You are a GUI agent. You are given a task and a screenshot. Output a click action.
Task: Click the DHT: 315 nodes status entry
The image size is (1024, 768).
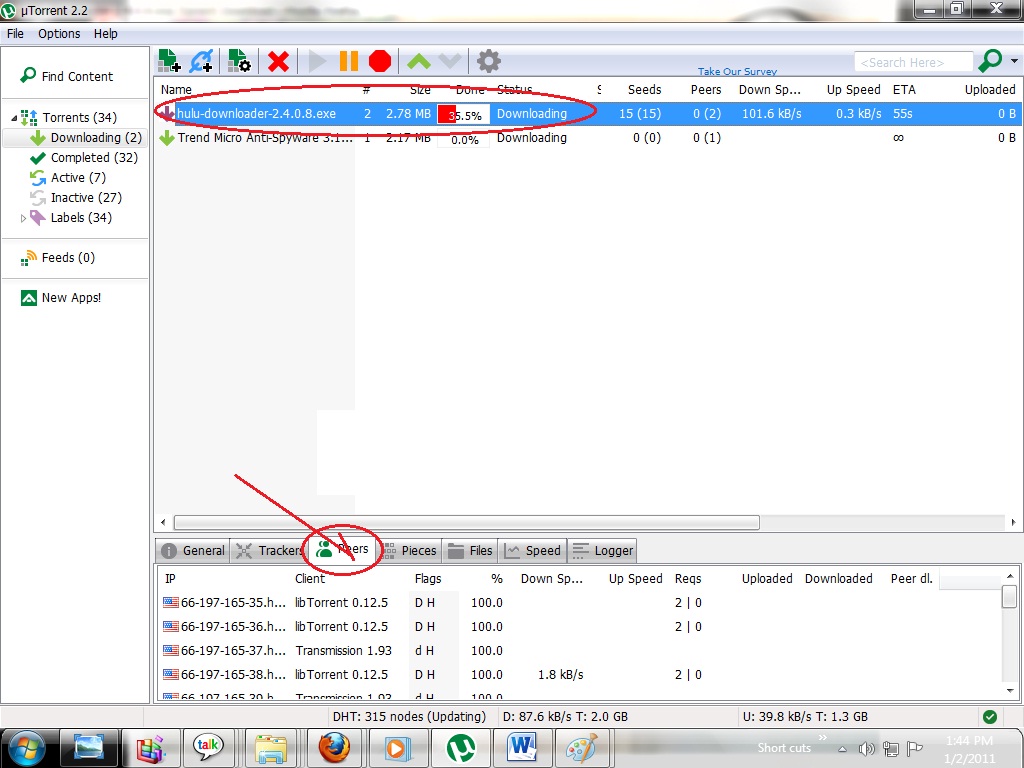pyautogui.click(x=409, y=716)
